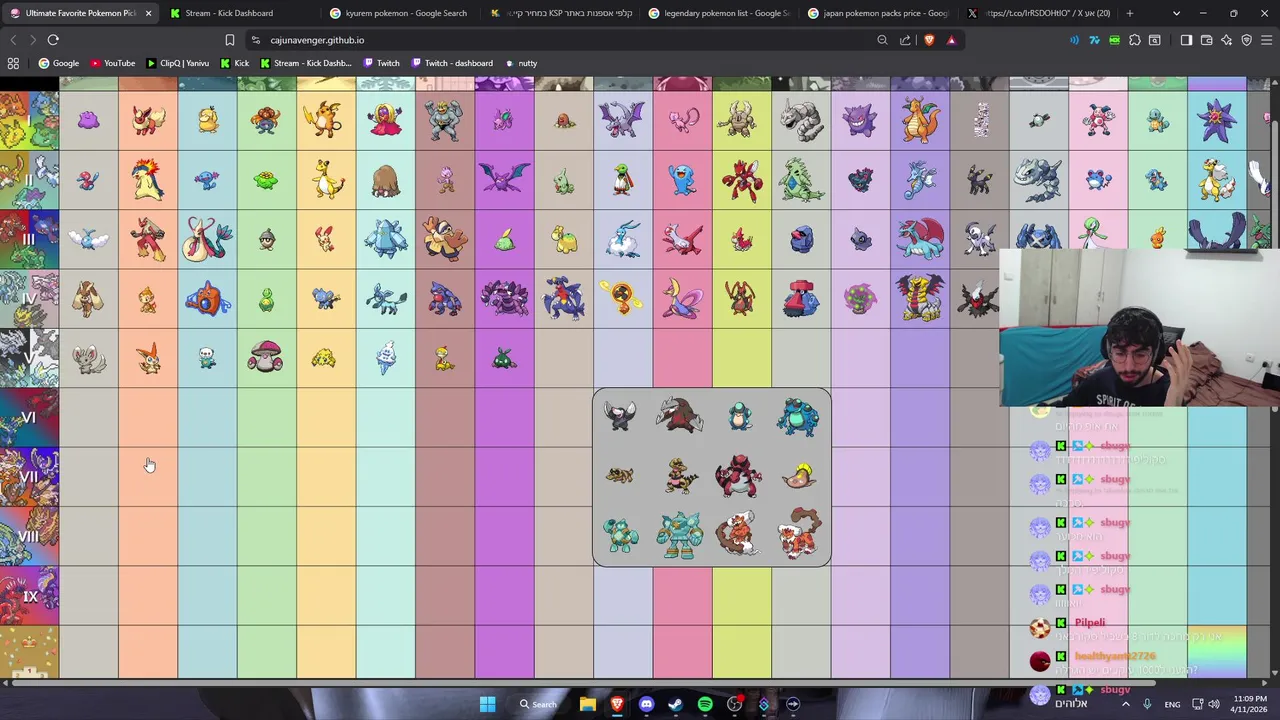Pick Stunfisk in the popup
This screenshot has width=1280, height=720.
coord(798,477)
